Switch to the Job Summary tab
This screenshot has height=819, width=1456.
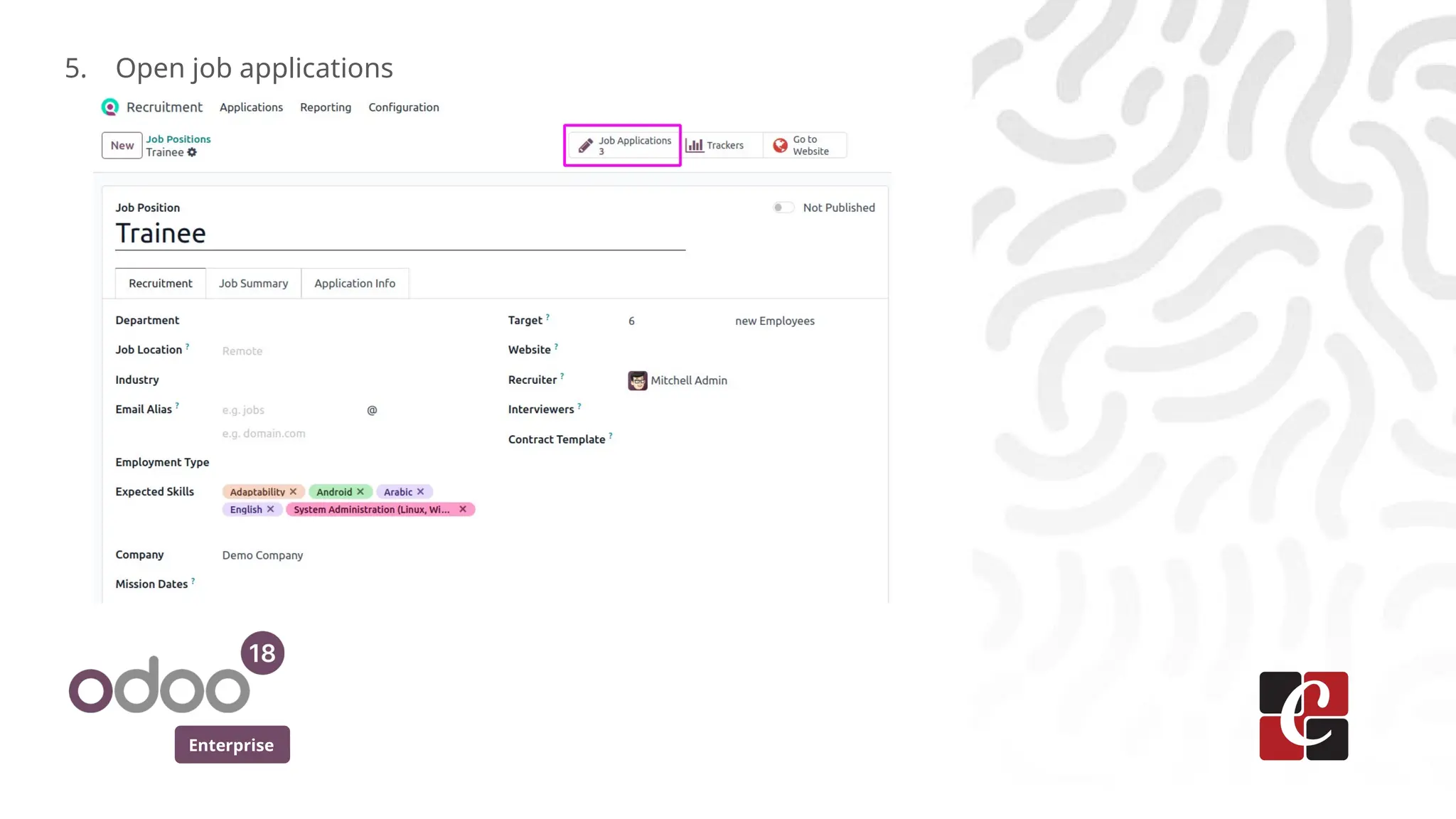tap(253, 284)
